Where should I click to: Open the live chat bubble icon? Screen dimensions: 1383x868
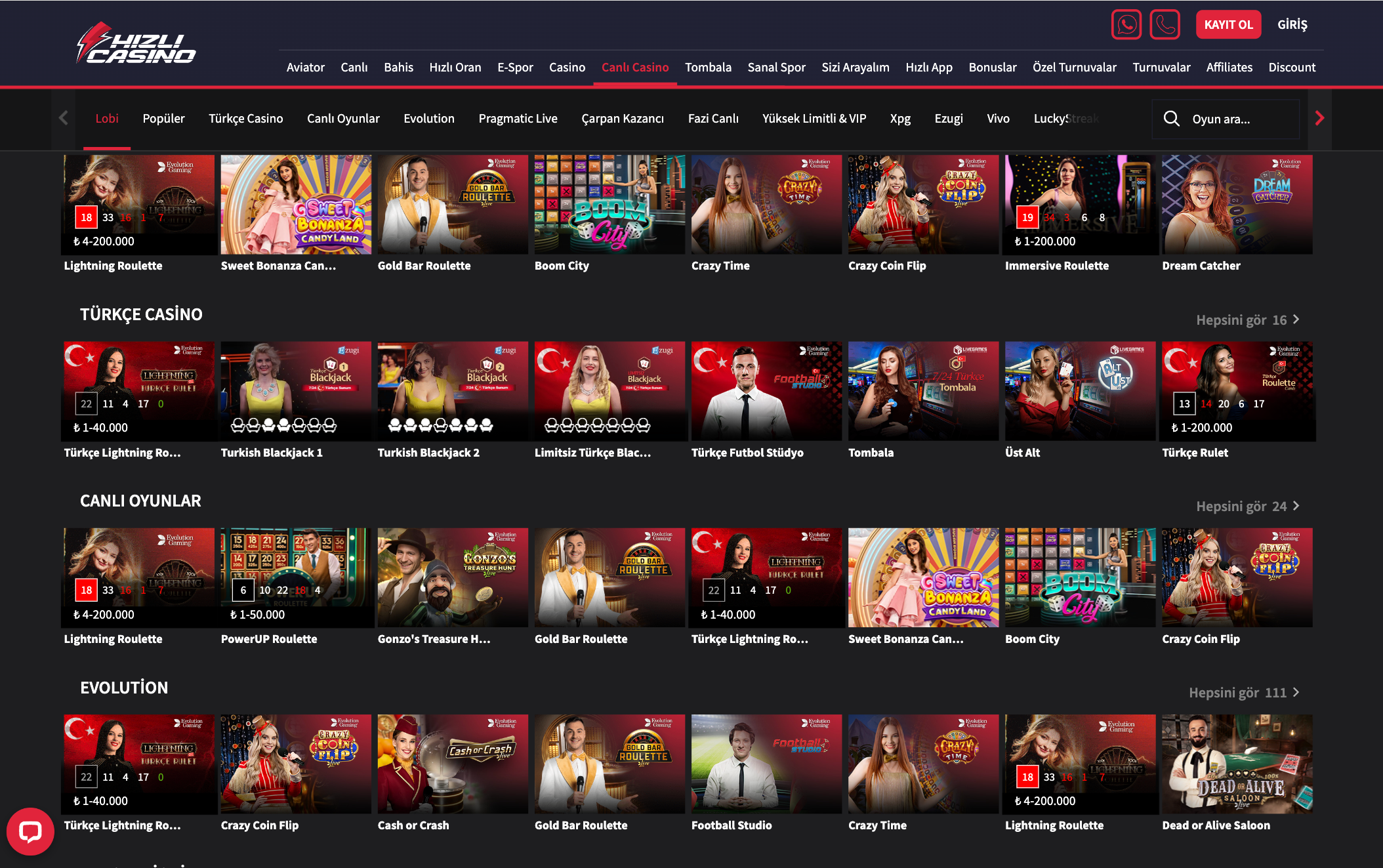(x=30, y=831)
